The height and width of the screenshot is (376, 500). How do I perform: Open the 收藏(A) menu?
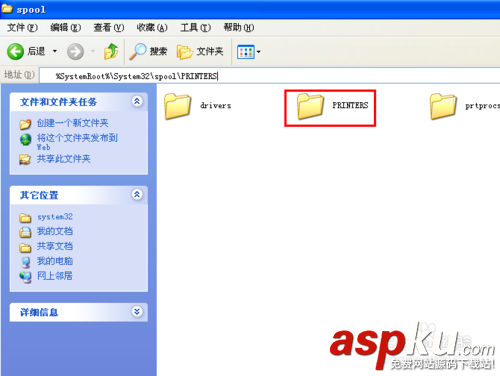click(152, 27)
